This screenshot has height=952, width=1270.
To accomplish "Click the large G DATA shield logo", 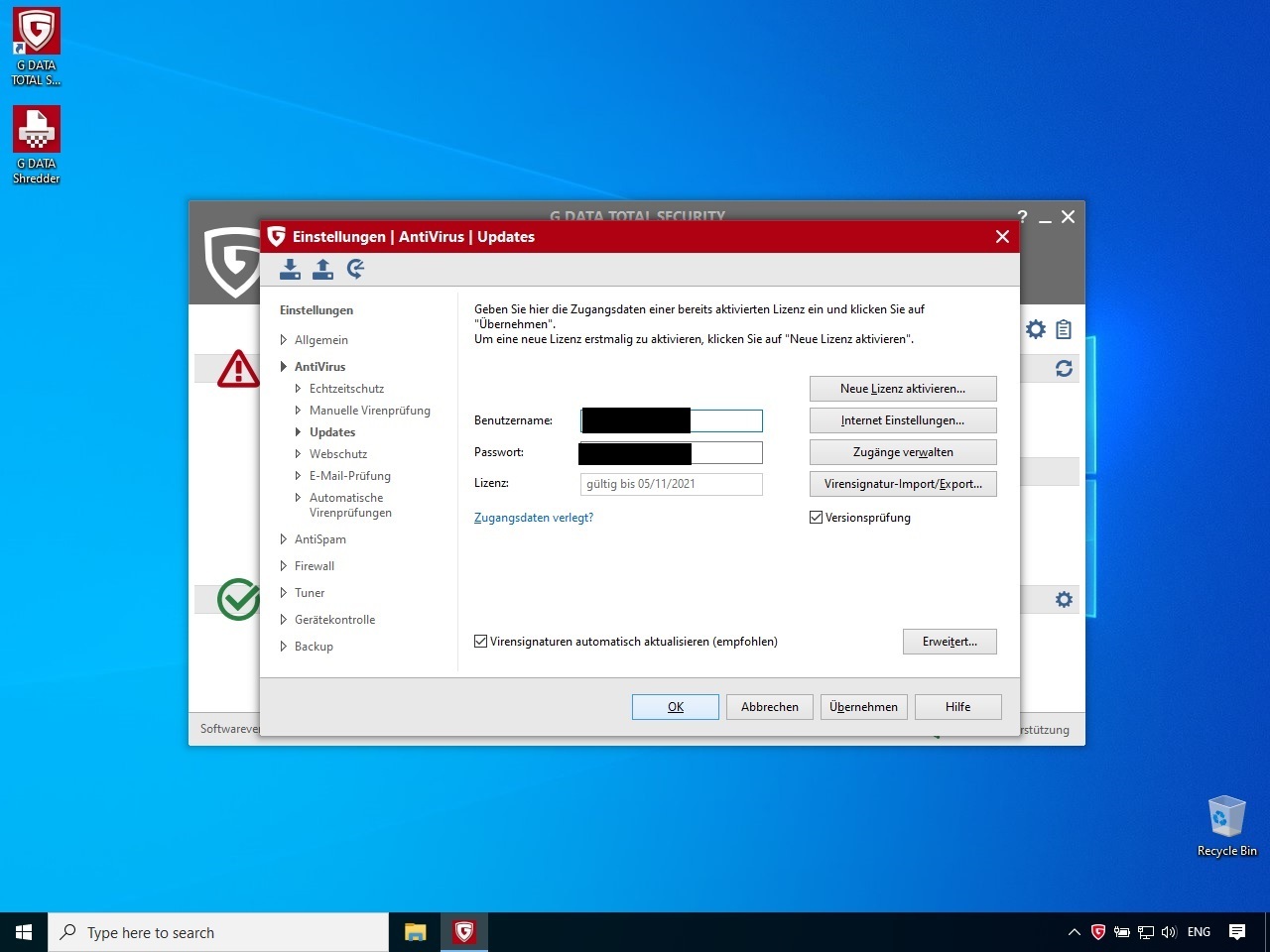I will [x=232, y=262].
